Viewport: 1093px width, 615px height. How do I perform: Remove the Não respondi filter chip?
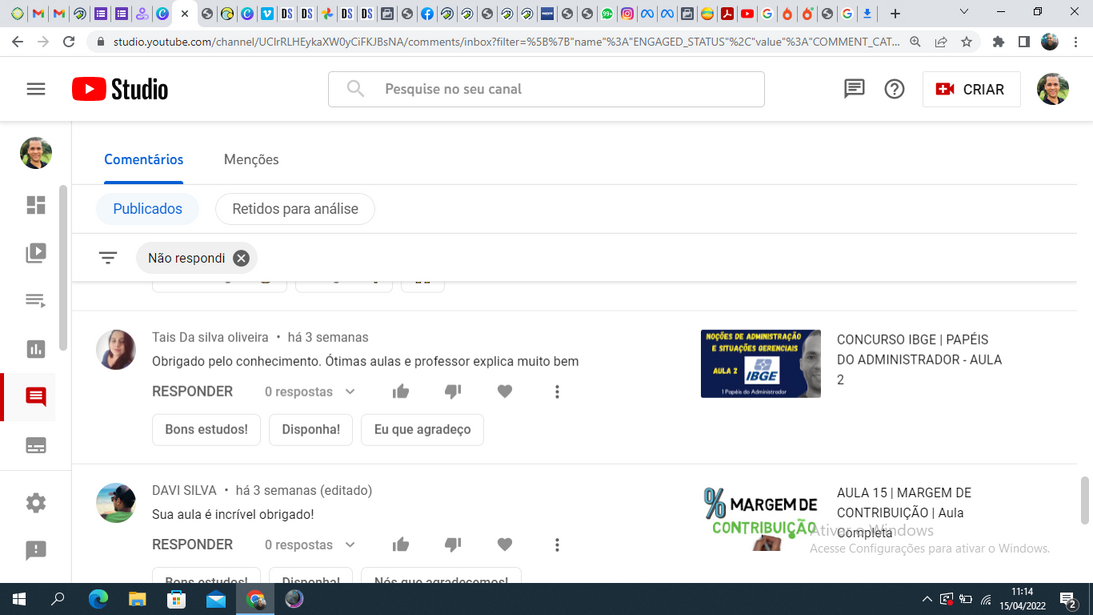click(x=241, y=258)
